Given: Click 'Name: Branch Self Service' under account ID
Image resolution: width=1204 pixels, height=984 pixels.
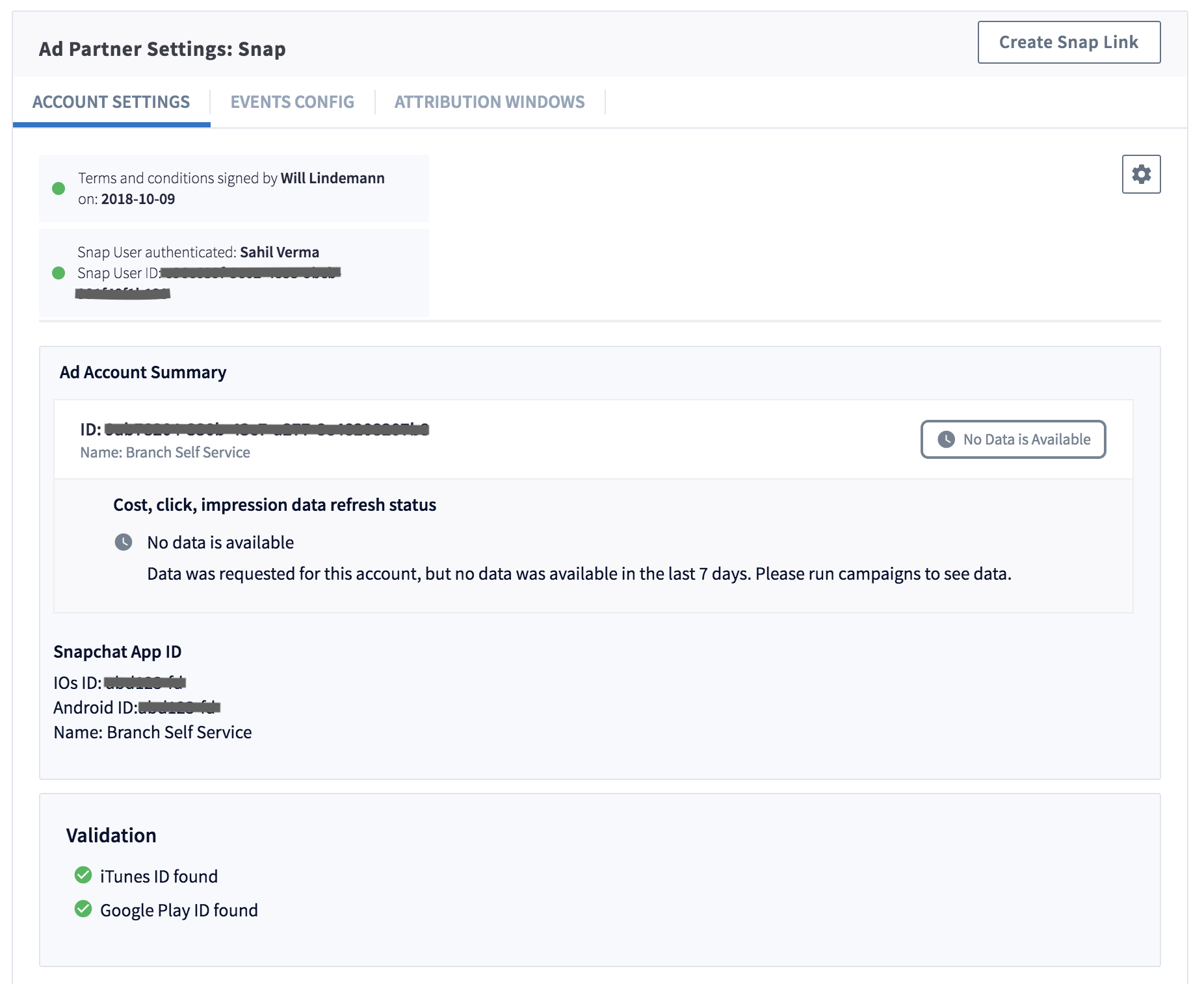Looking at the screenshot, I should point(165,452).
